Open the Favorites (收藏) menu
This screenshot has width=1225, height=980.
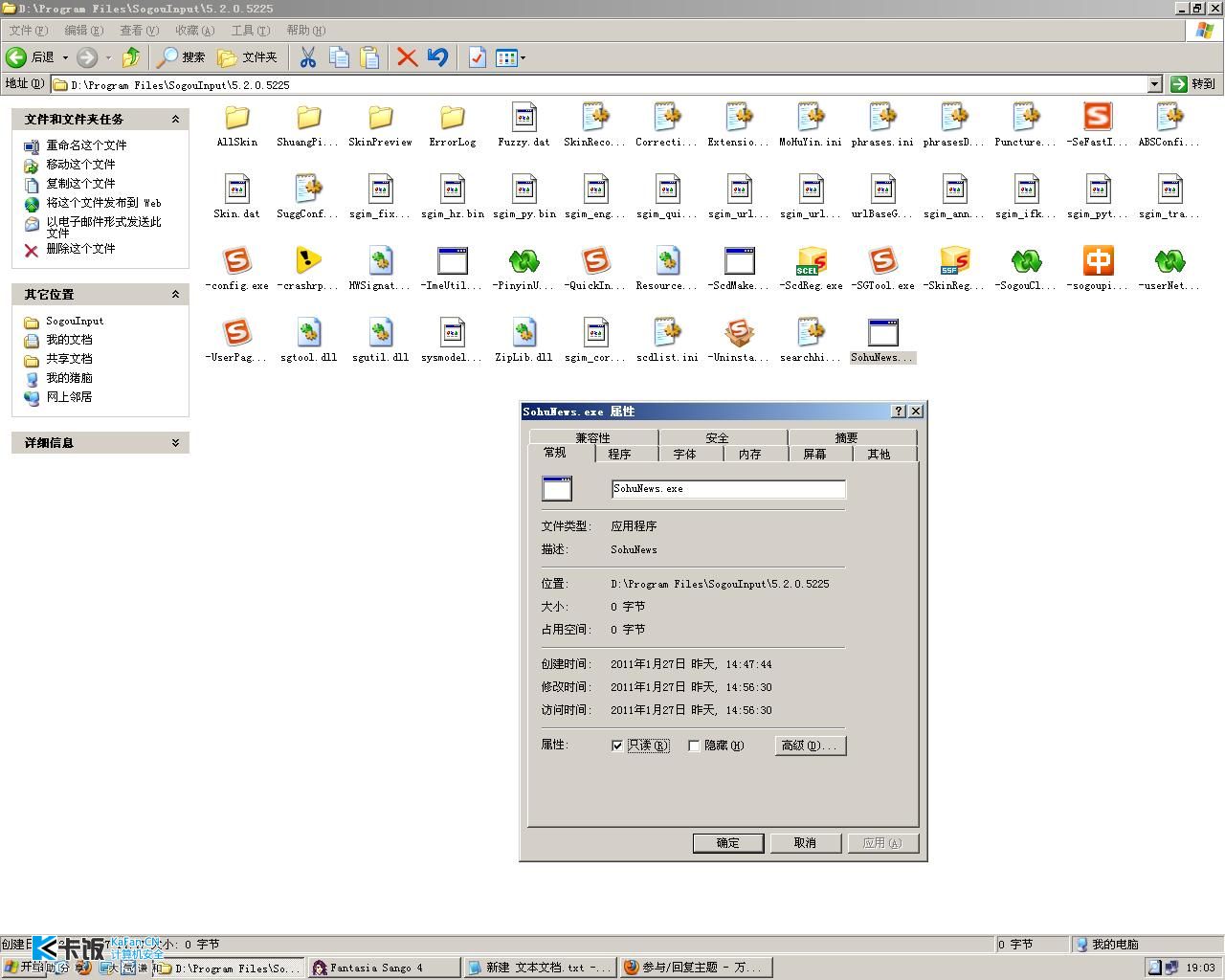[x=194, y=31]
